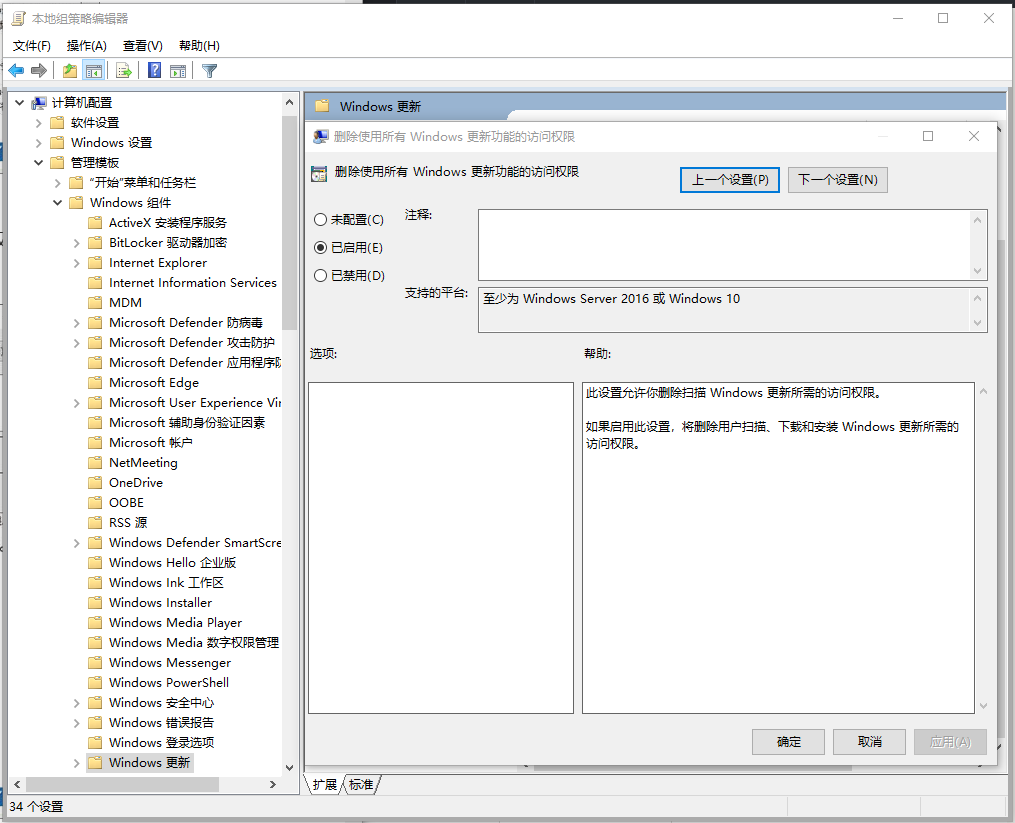The width and height of the screenshot is (1015, 823).
Task: Select the Internet Information Services tree item
Action: tap(193, 283)
